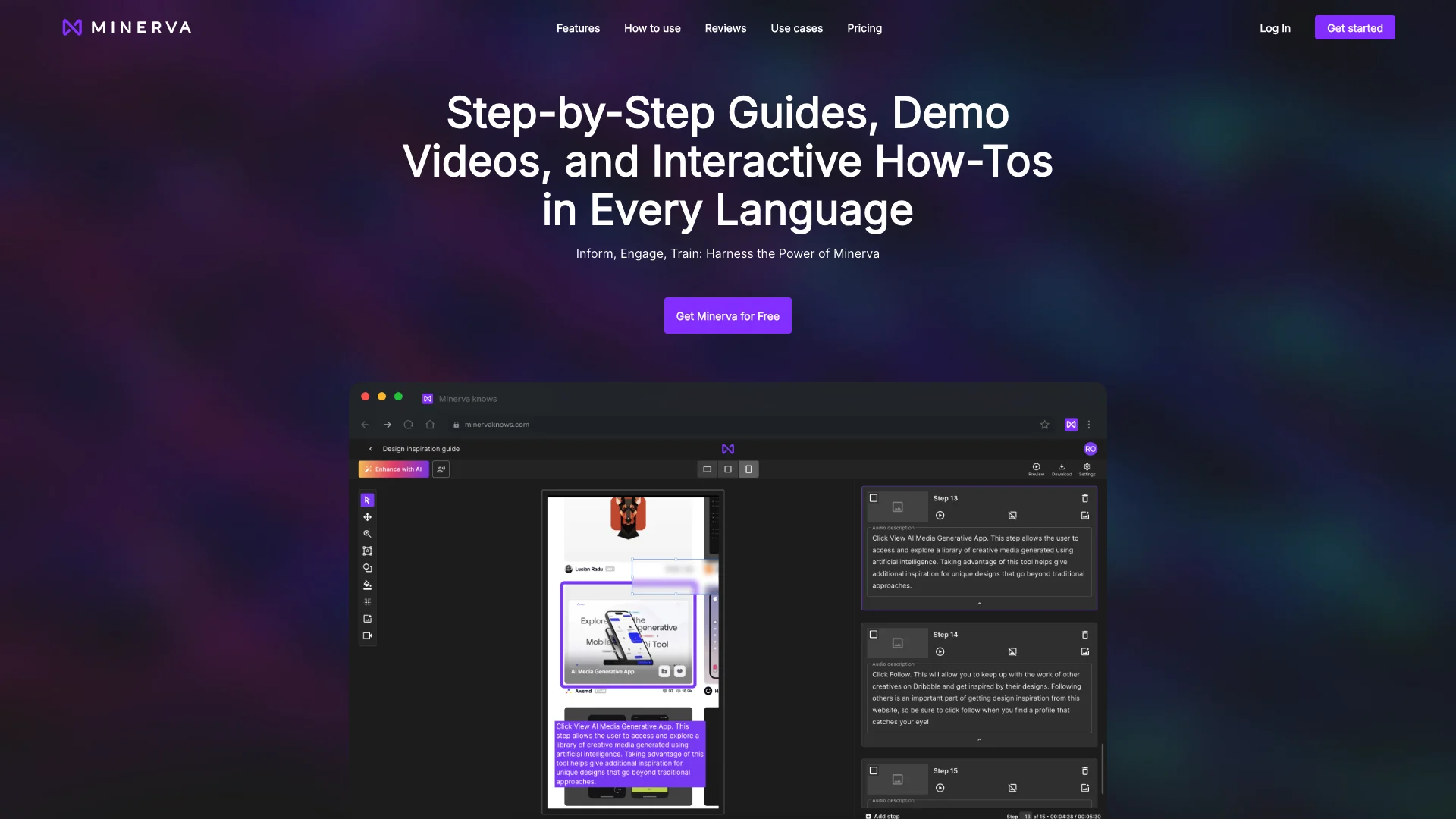The image size is (1456, 819).
Task: Click the playback control on Step 13
Action: 940,514
